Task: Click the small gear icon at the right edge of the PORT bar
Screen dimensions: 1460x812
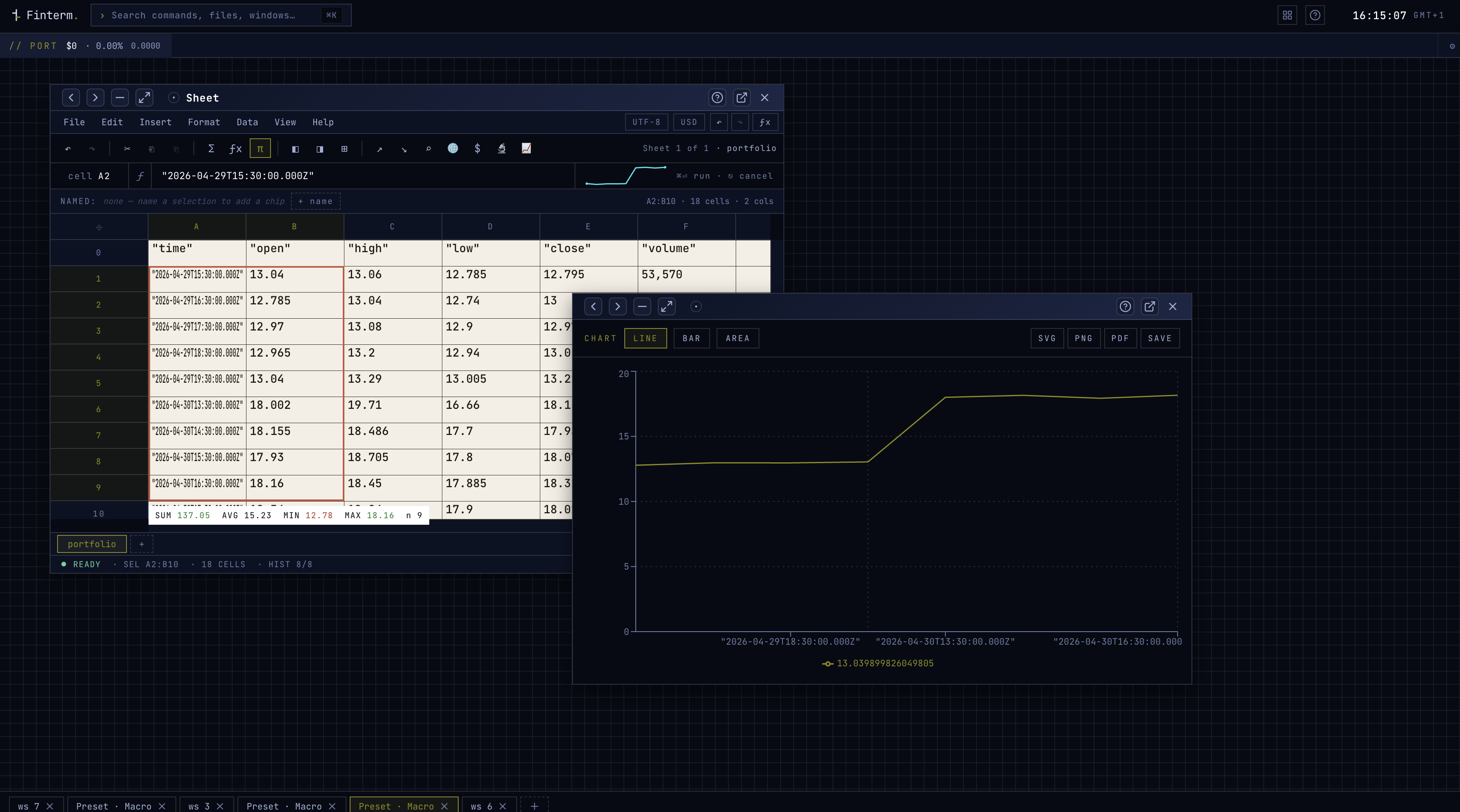Action: pos(1452,46)
